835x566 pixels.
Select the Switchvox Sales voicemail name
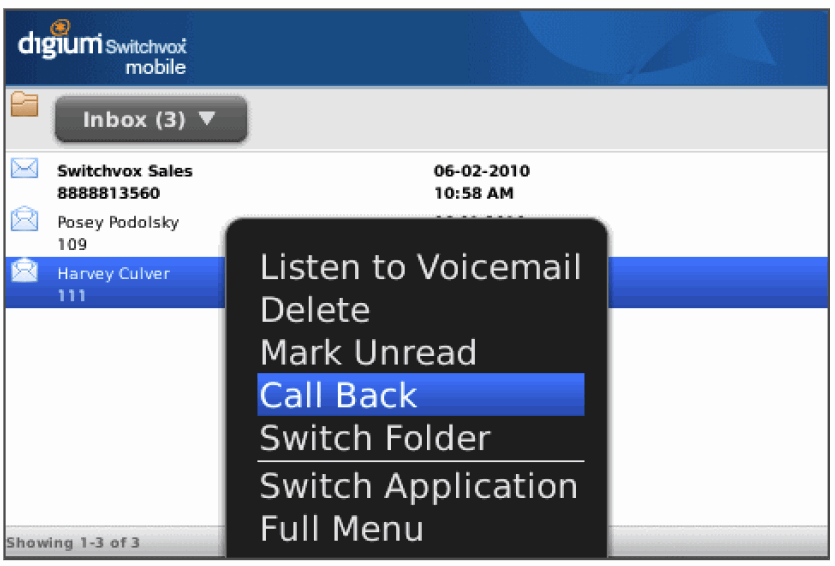point(125,171)
